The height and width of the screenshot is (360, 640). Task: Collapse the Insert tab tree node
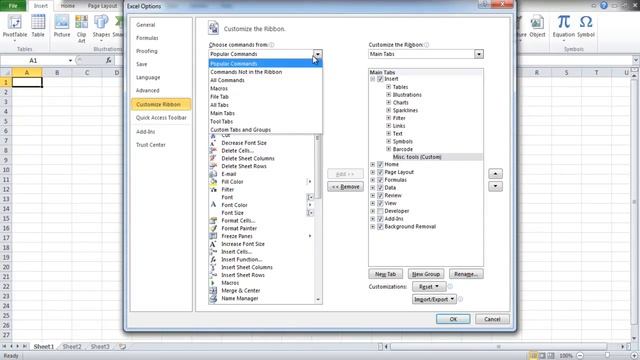(373, 79)
